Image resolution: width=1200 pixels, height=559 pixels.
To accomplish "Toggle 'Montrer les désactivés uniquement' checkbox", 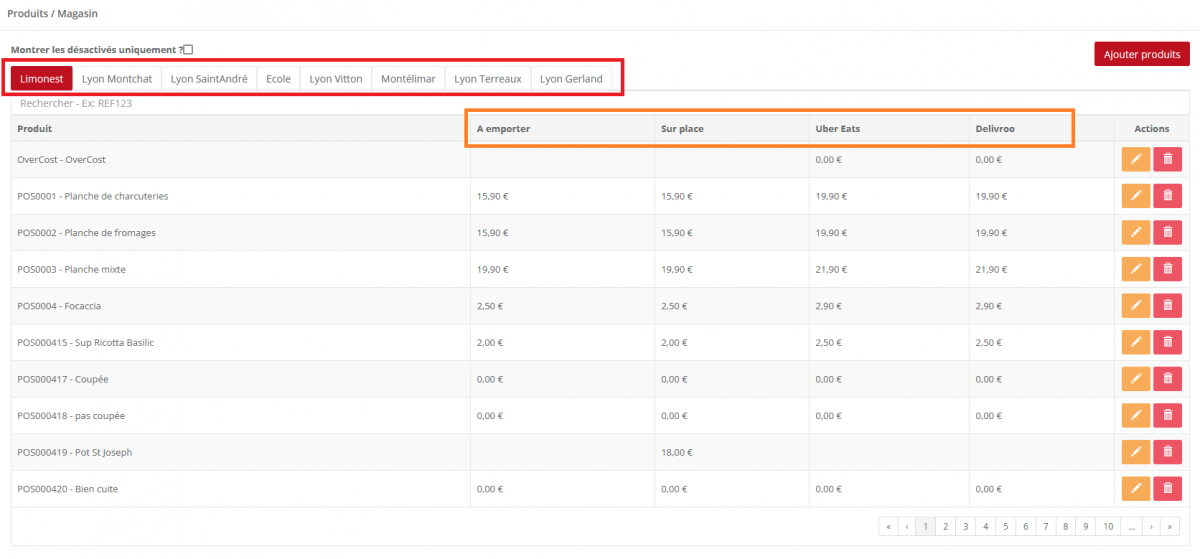I will point(188,50).
